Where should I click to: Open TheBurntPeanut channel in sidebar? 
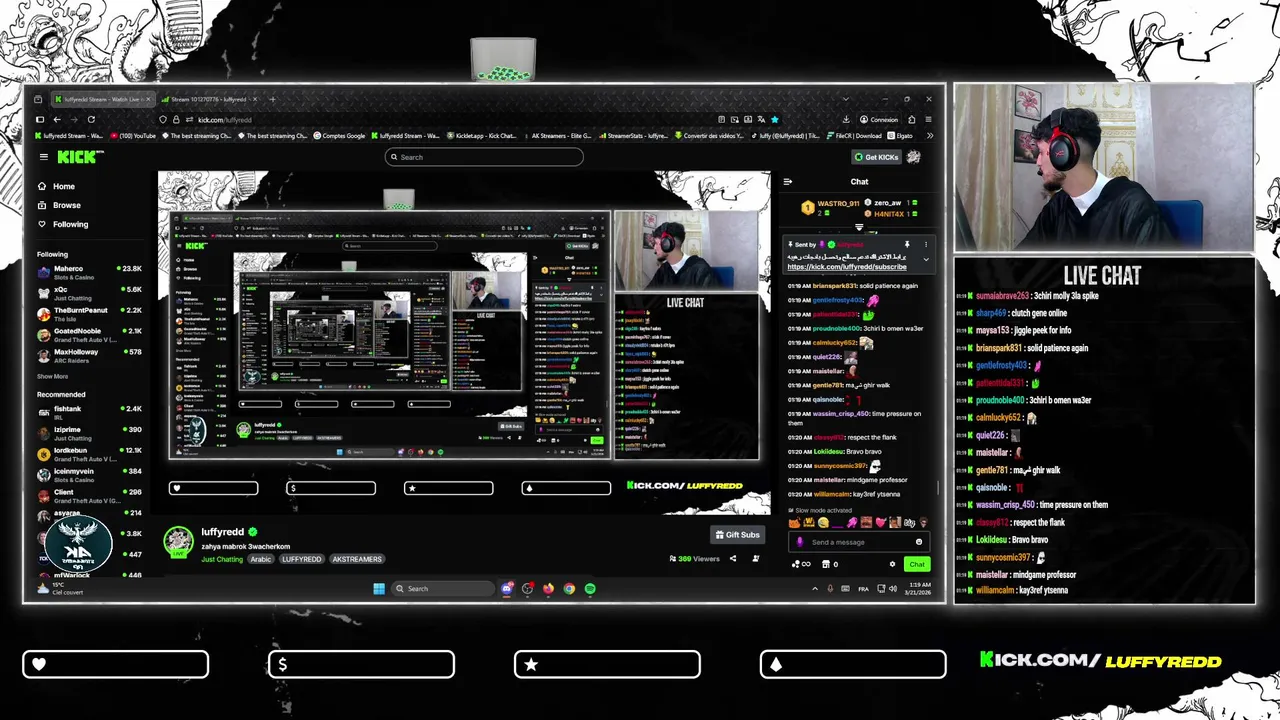[90, 314]
